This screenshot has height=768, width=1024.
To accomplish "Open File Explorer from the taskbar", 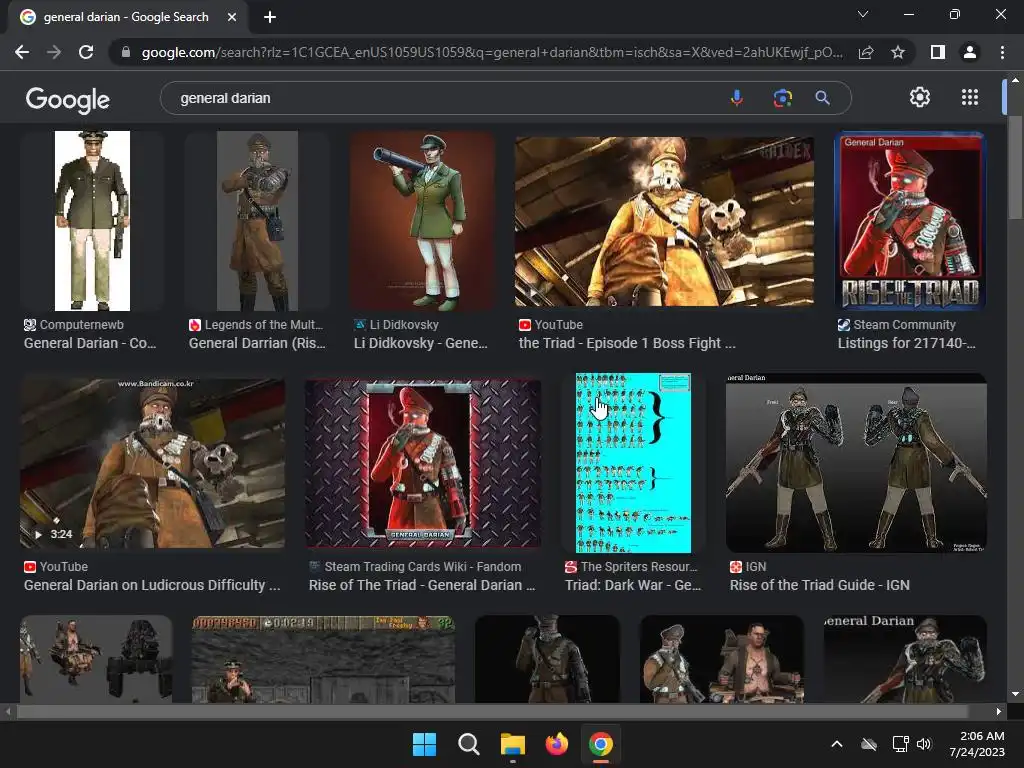I will (513, 744).
